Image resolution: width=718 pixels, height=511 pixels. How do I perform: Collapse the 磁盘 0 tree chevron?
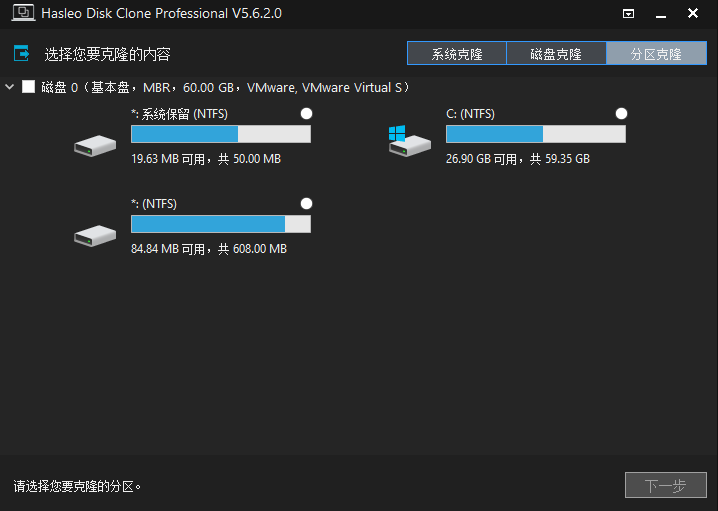pos(10,87)
